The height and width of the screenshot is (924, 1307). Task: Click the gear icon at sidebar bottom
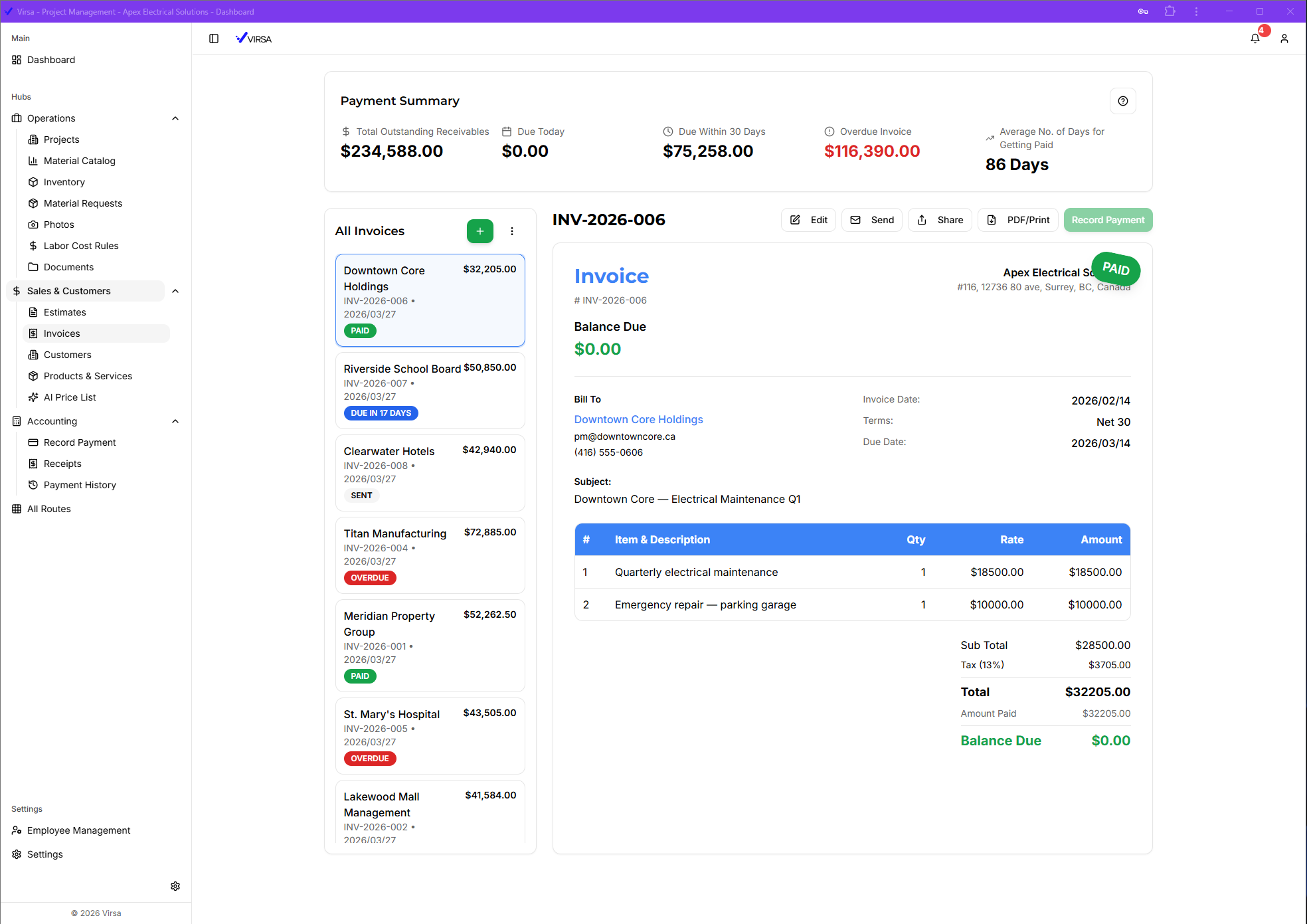pos(175,886)
